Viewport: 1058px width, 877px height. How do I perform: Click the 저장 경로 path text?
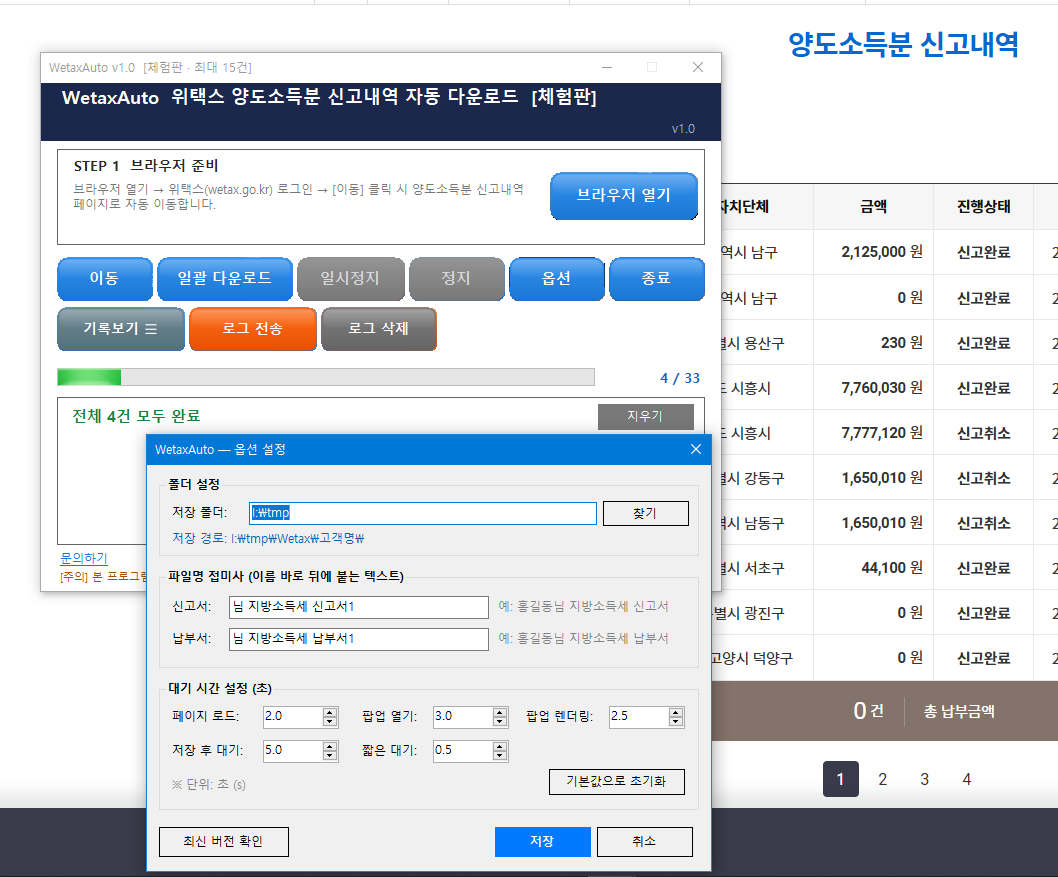tap(269, 538)
